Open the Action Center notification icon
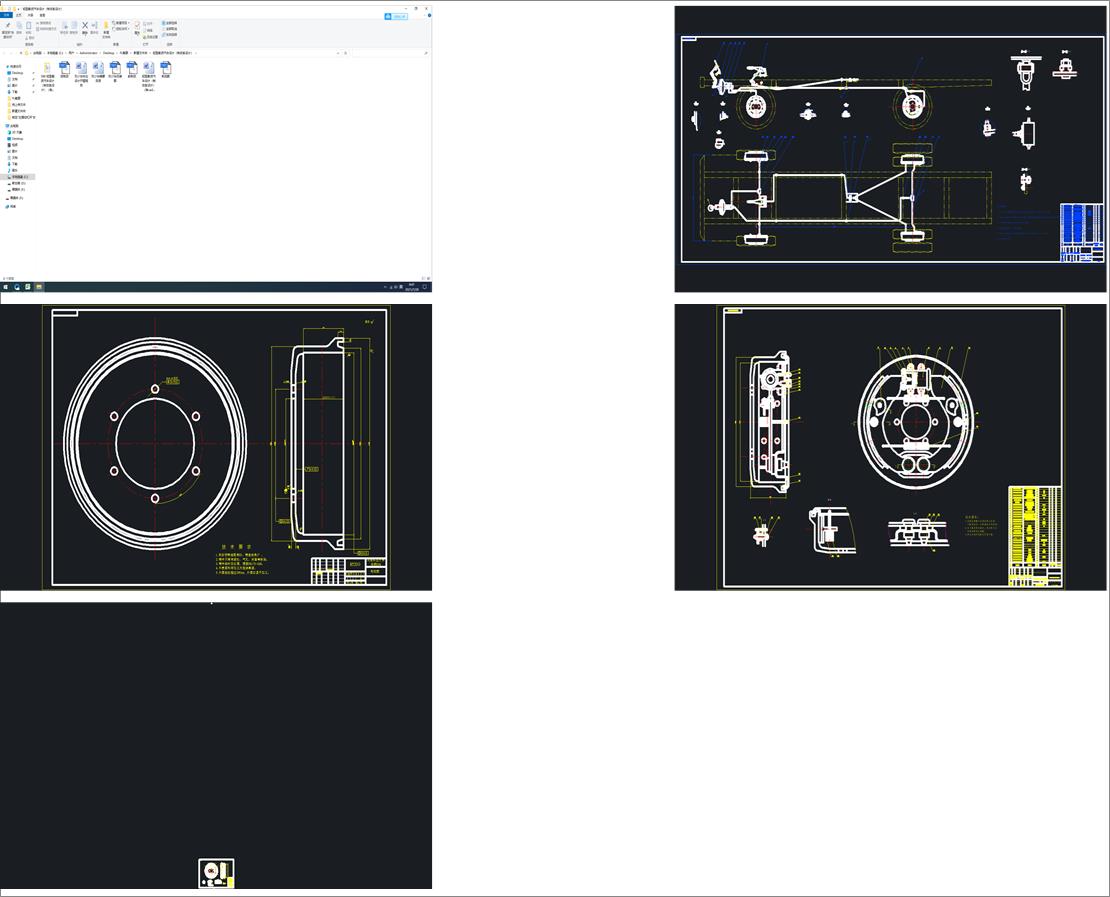 [x=425, y=287]
